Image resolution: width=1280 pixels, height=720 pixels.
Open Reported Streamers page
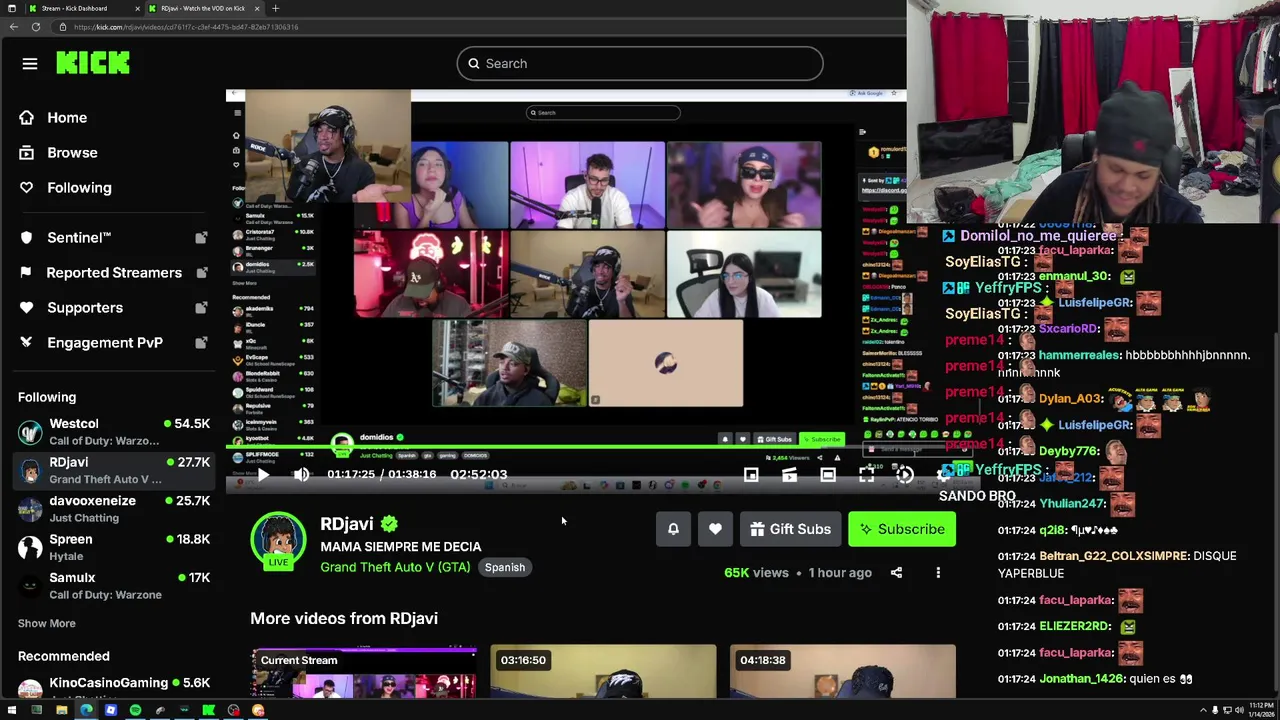pos(114,273)
